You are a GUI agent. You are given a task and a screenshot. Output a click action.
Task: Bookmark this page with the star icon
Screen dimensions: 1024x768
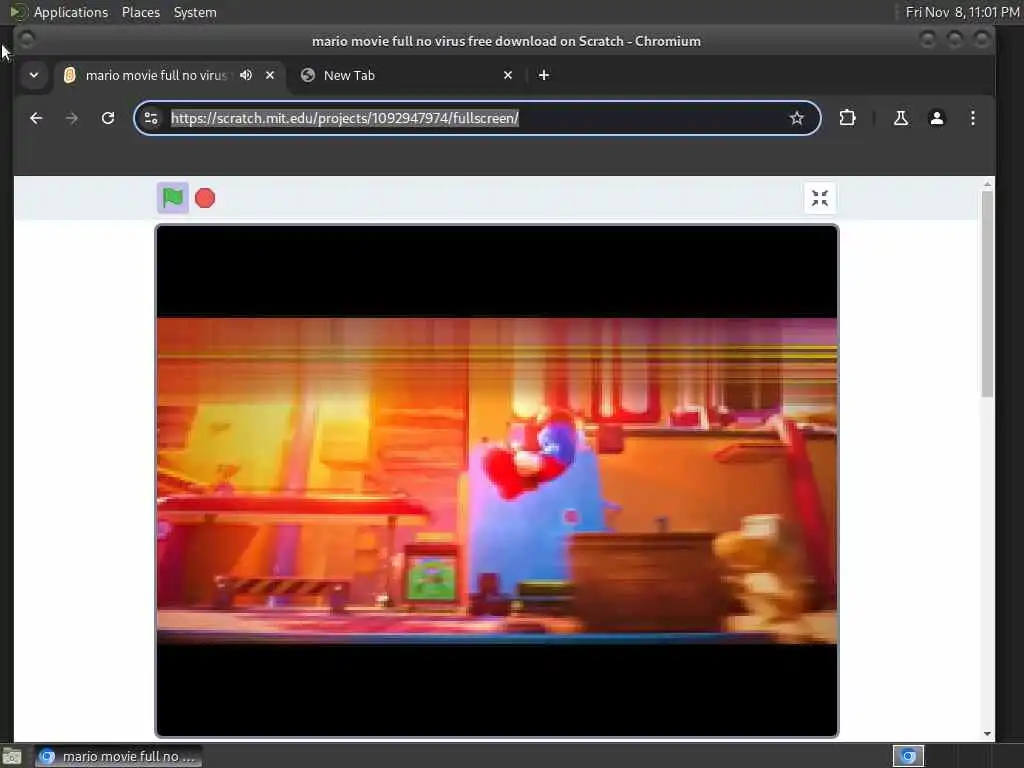click(796, 118)
